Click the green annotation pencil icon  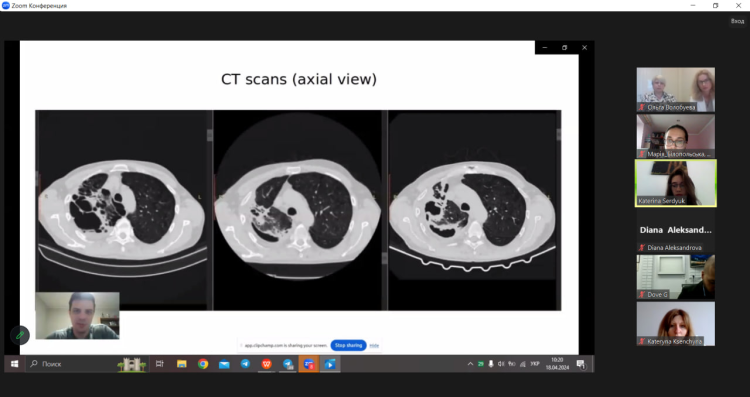[x=20, y=335]
